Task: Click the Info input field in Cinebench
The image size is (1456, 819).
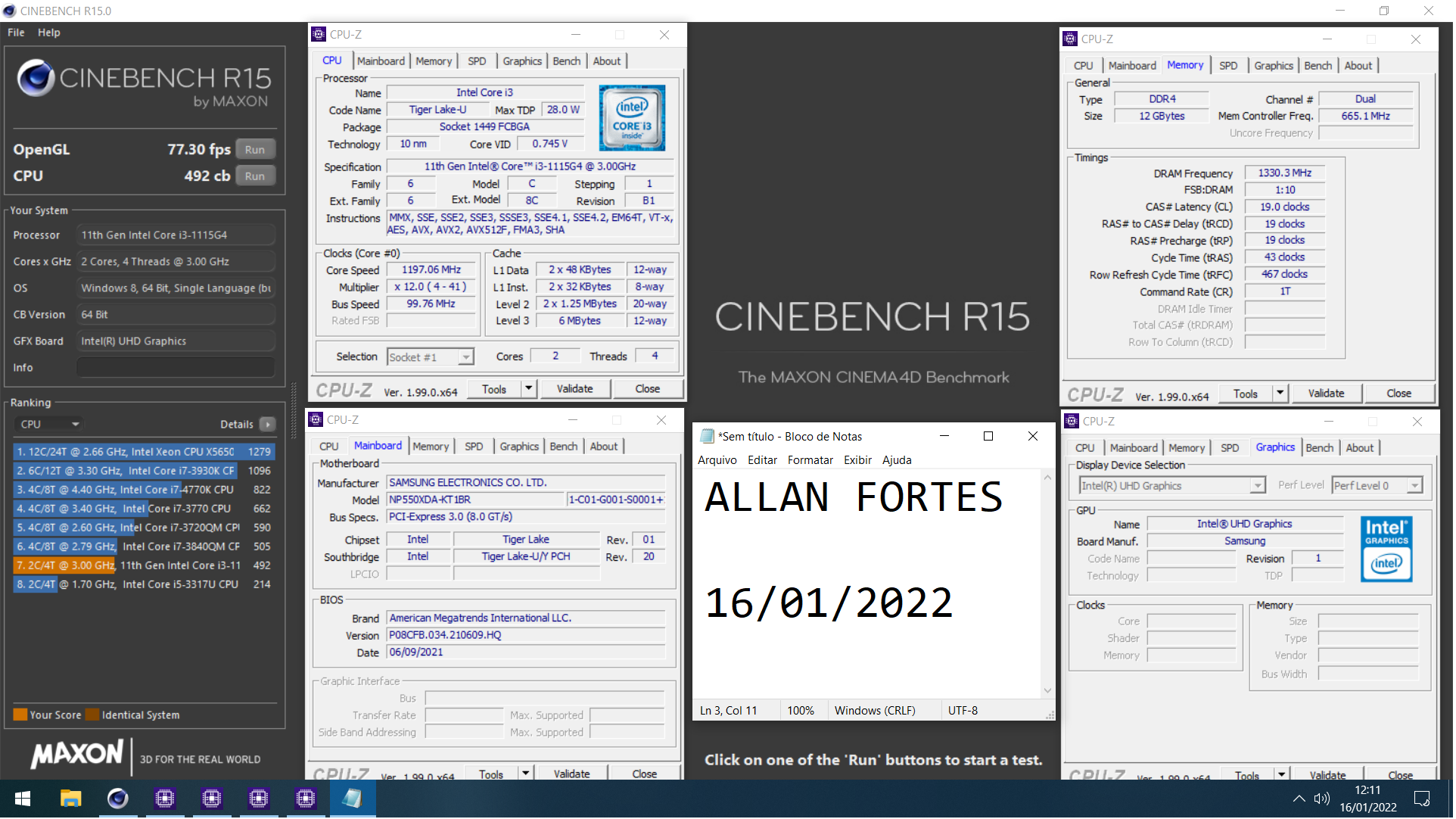Action: (176, 368)
